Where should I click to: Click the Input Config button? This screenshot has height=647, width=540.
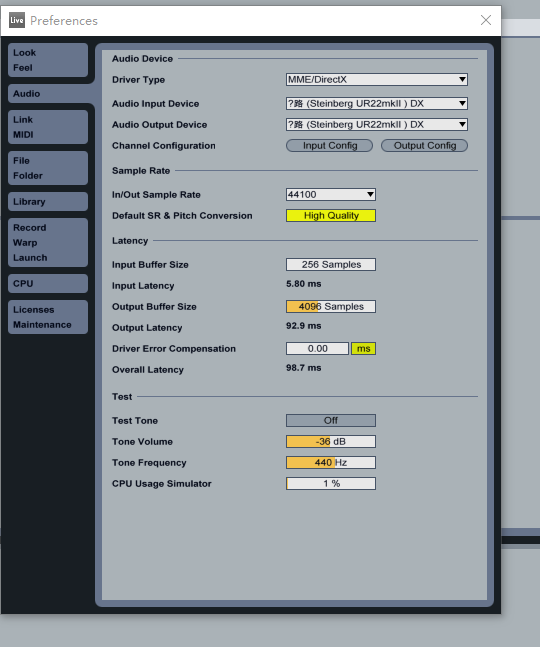pos(329,145)
